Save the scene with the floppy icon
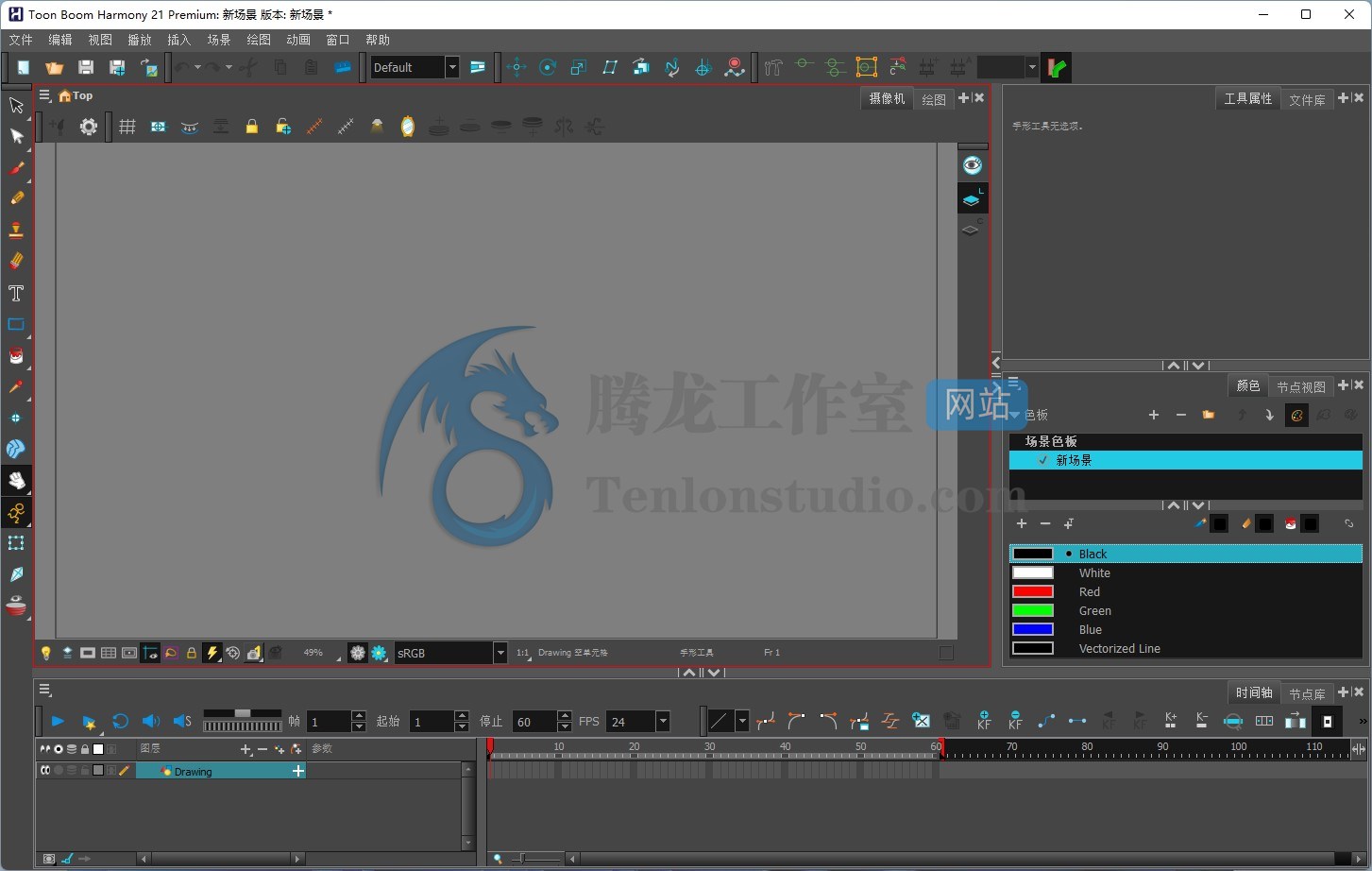The width and height of the screenshot is (1372, 871). [x=86, y=67]
